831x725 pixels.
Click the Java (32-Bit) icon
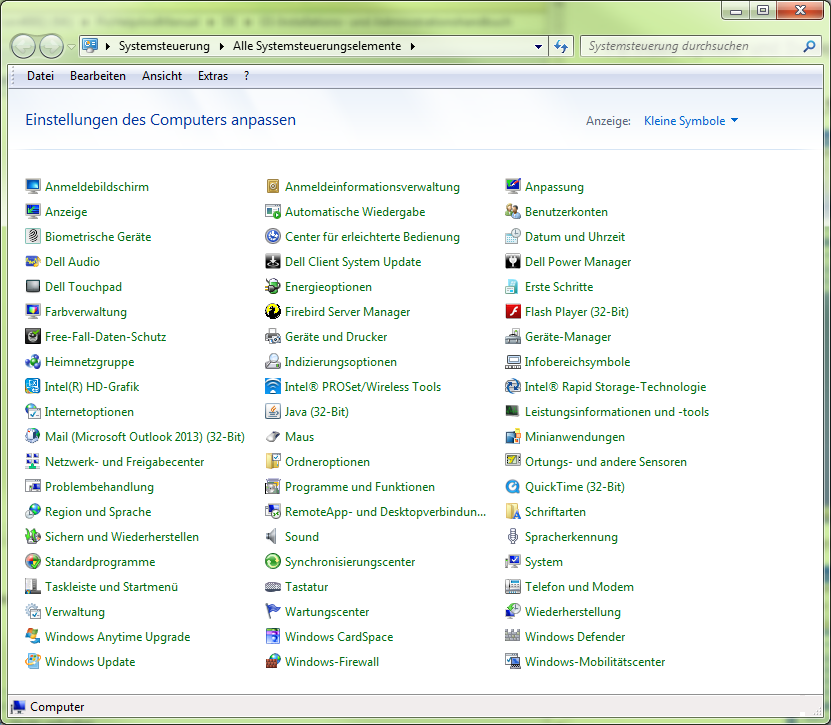[273, 411]
